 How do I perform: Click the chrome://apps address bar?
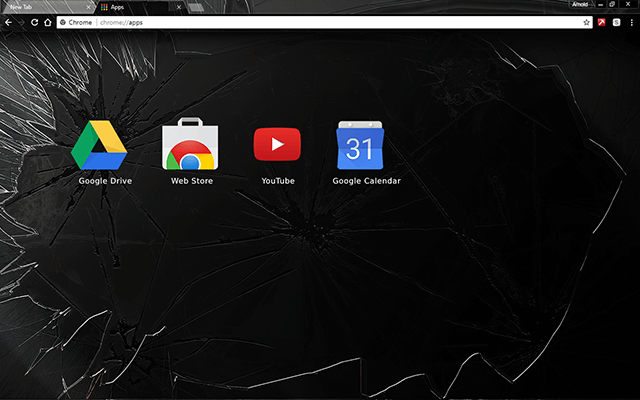[300, 22]
